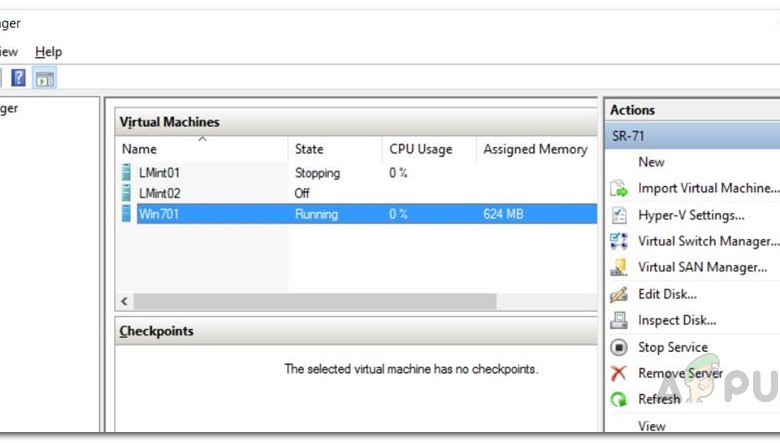Viewport: 780px width, 443px height.
Task: Click the horizontal scrollbar left arrow
Action: tap(125, 301)
